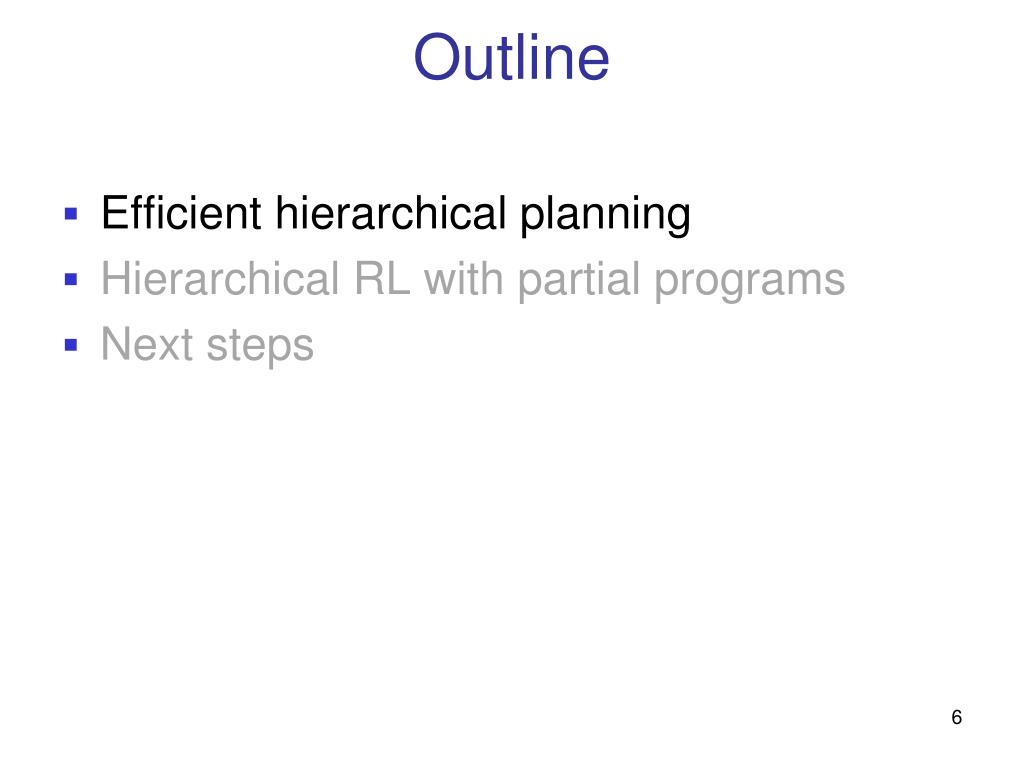The height and width of the screenshot is (768, 1024).
Task: Click the grey word "Hierarchical" in second bullet
Action: coord(220,278)
